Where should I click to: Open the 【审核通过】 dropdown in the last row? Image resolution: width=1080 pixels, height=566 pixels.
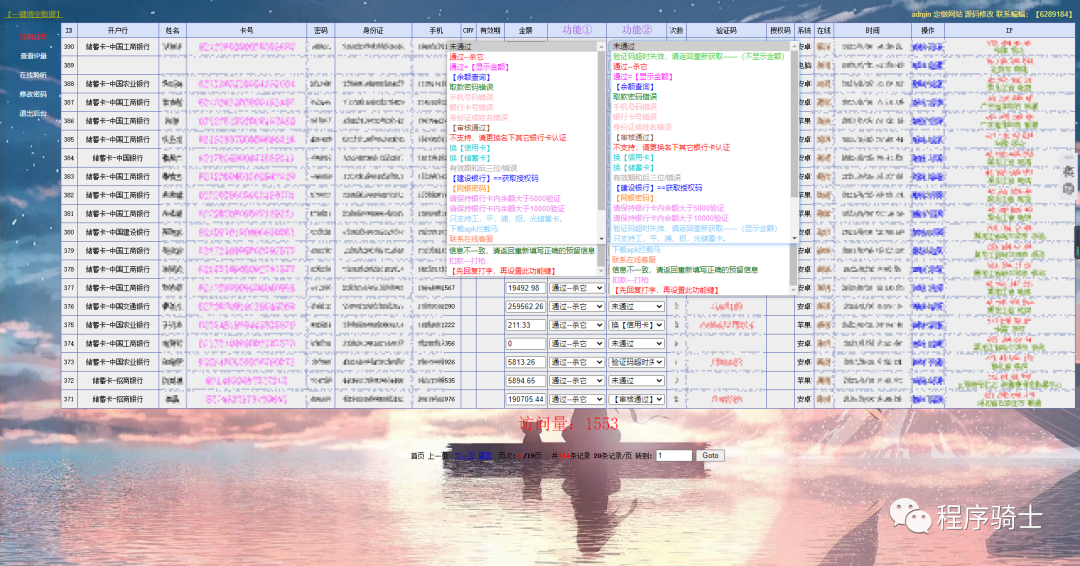tap(636, 399)
